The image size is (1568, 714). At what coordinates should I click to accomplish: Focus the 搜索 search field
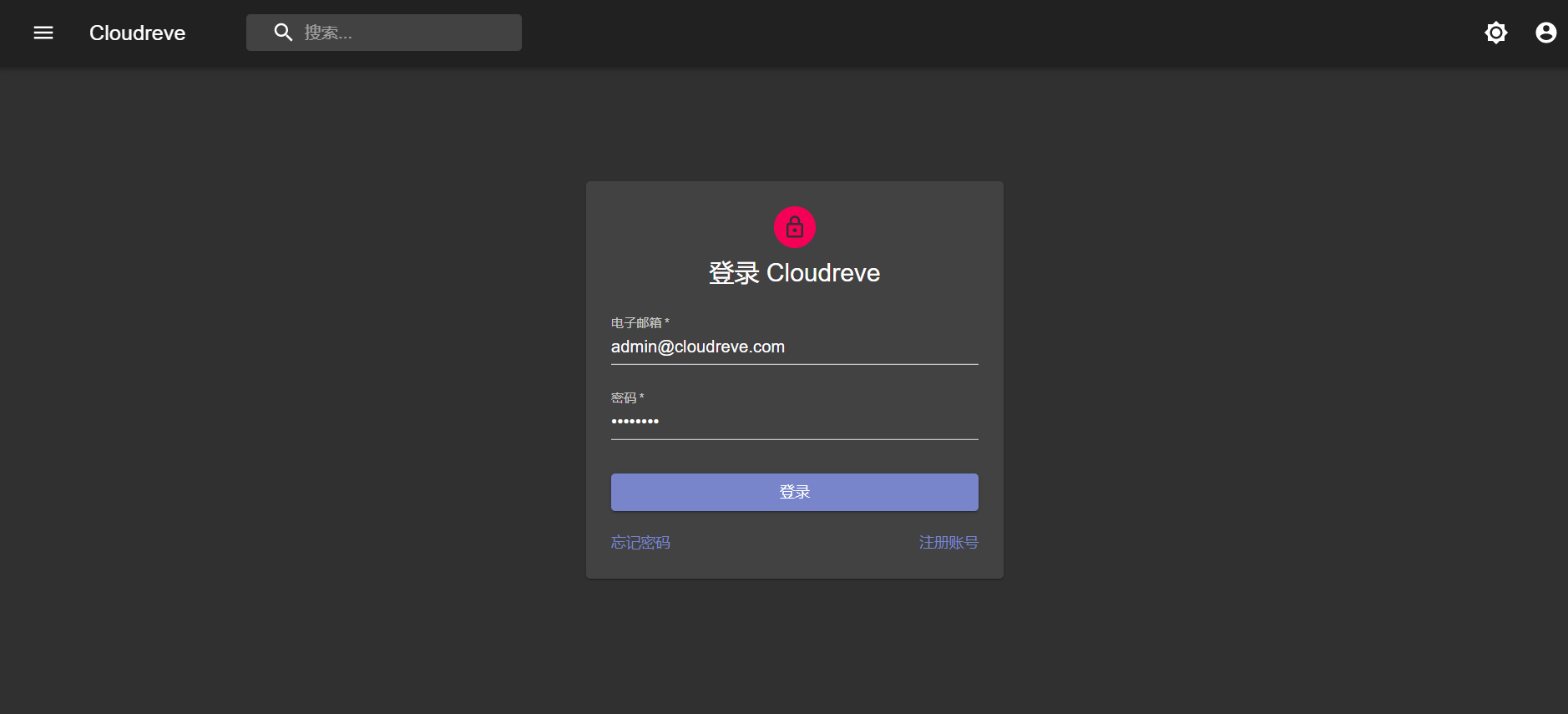(x=384, y=33)
